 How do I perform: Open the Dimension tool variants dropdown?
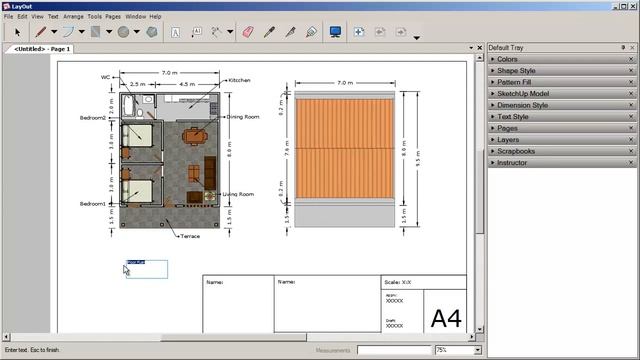click(x=230, y=32)
